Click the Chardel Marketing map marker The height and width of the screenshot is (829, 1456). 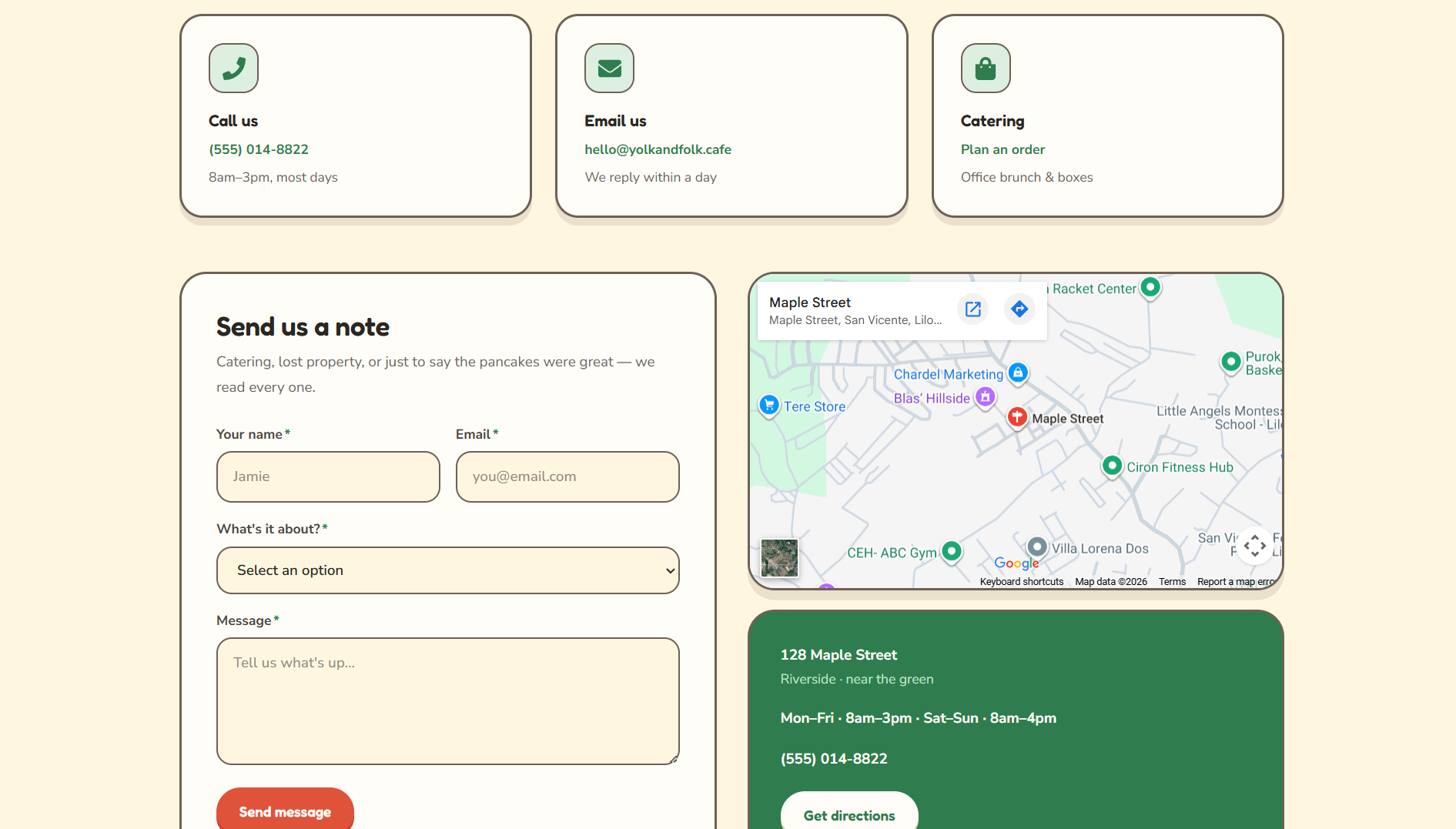click(x=1018, y=373)
